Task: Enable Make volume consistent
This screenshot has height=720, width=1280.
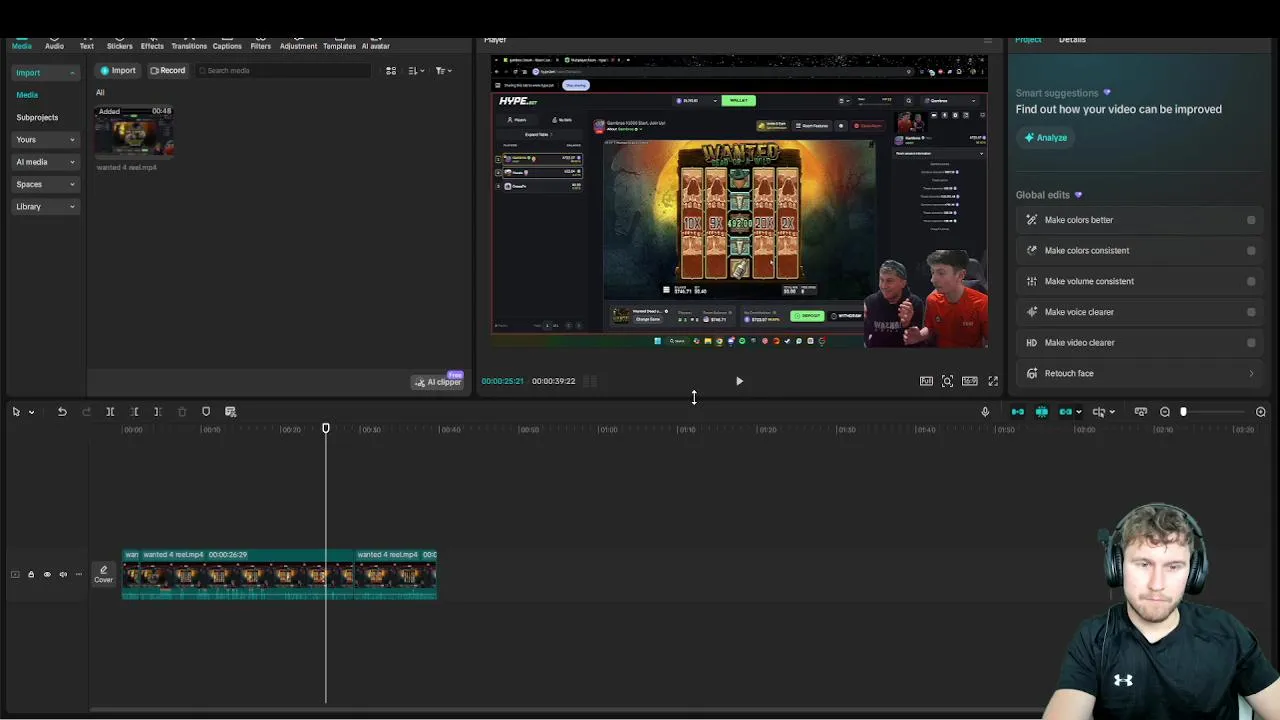Action: pos(1251,281)
